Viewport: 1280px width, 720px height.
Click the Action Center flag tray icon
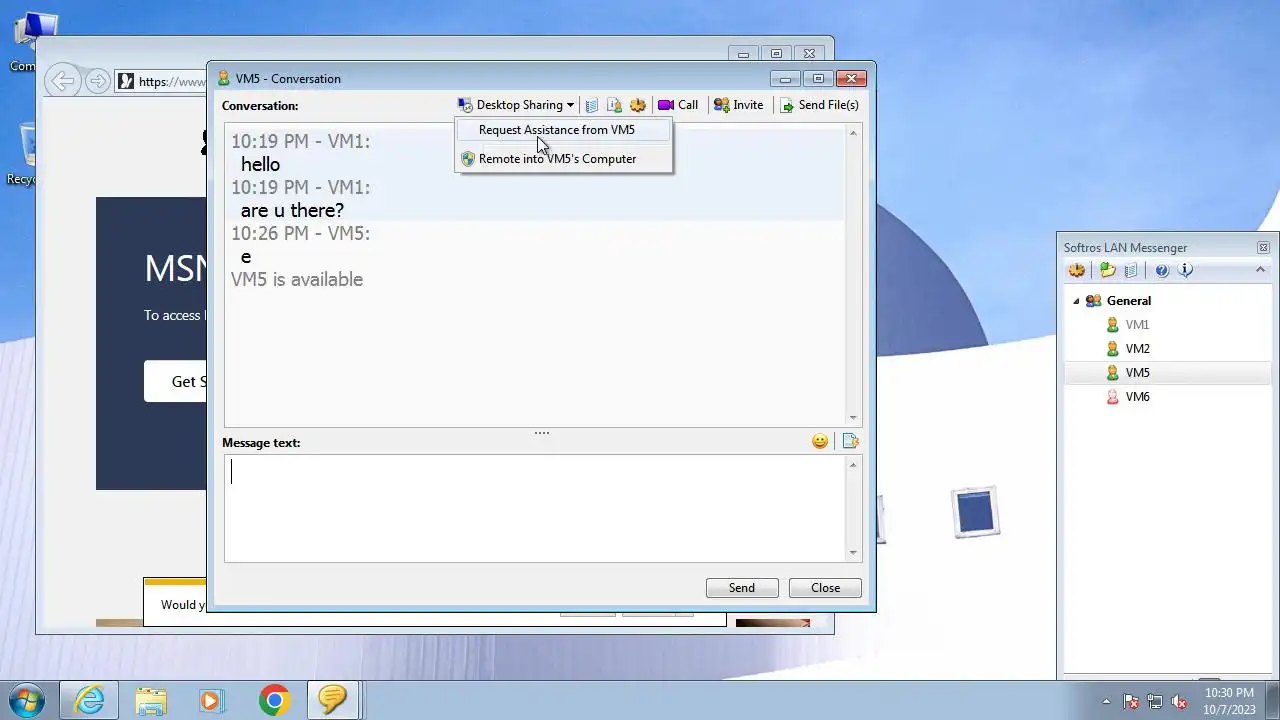(x=1131, y=701)
